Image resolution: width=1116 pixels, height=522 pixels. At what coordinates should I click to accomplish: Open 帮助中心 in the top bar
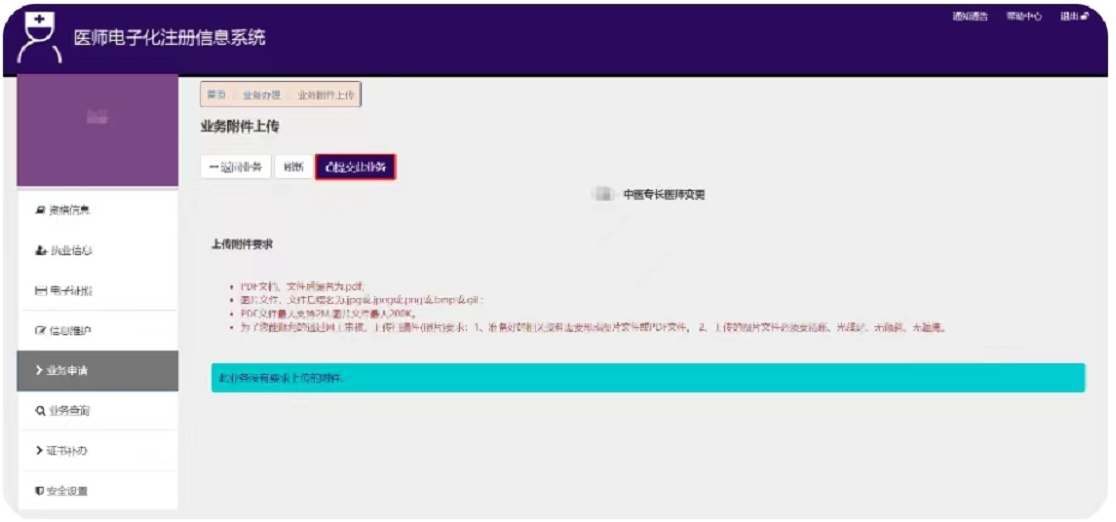coord(1024,17)
